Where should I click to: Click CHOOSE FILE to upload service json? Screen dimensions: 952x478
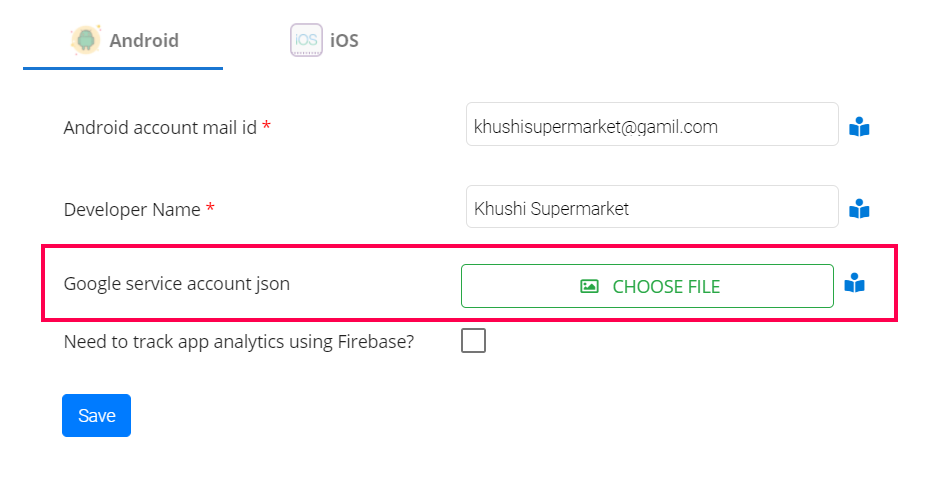647,286
